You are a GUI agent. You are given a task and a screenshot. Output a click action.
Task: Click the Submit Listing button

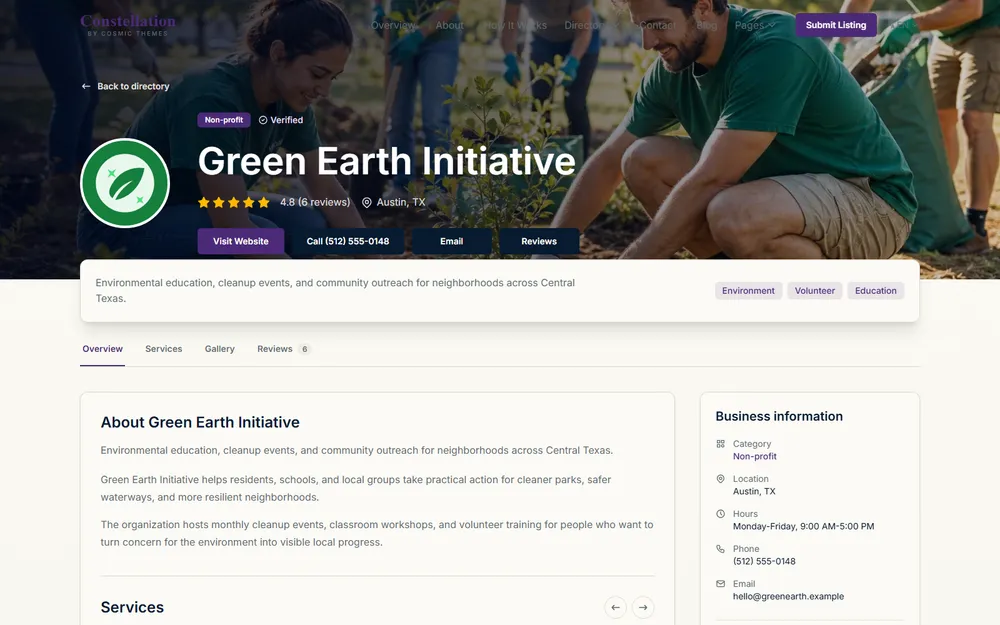(x=835, y=25)
